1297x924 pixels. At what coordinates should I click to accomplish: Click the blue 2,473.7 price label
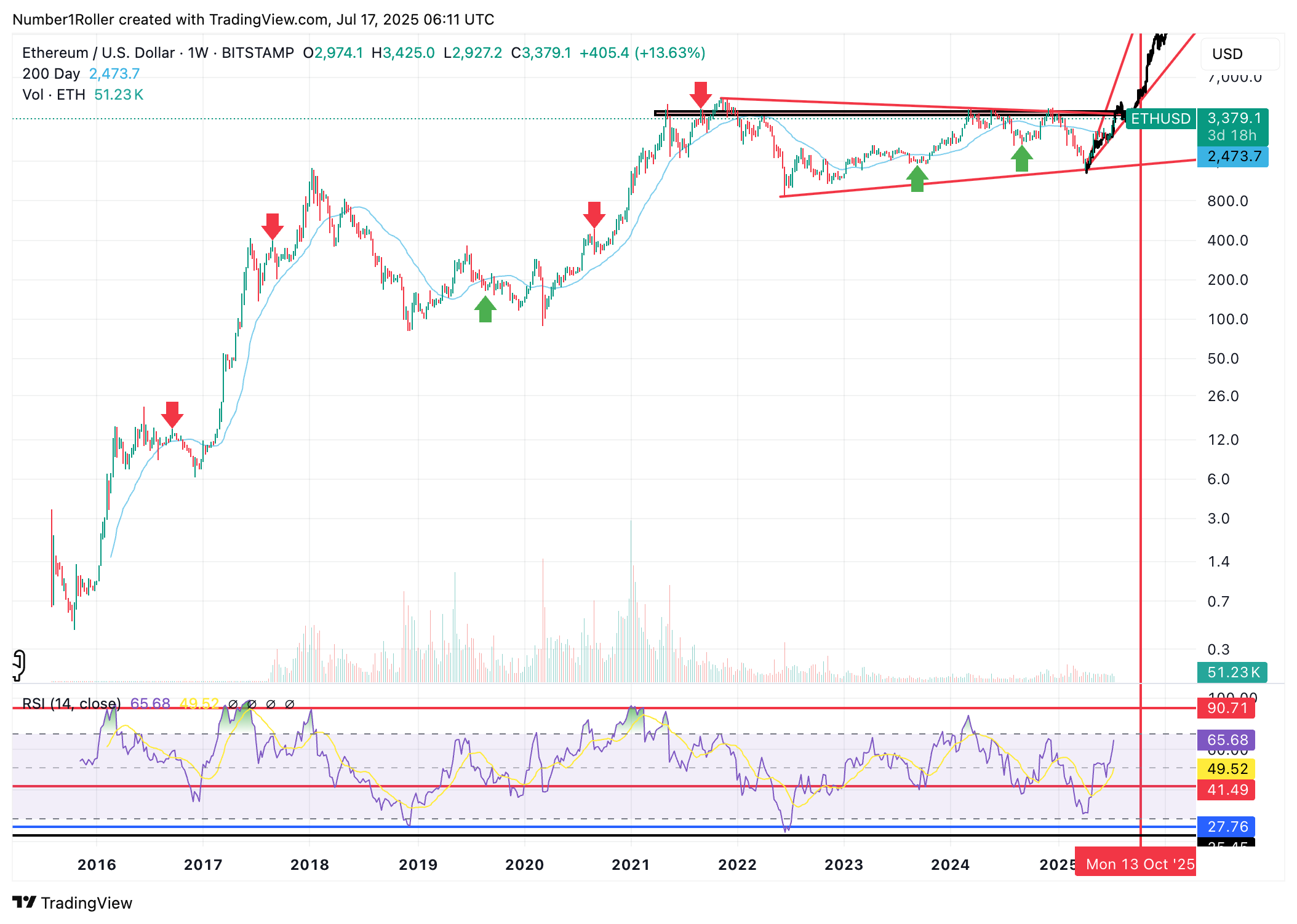[1232, 156]
